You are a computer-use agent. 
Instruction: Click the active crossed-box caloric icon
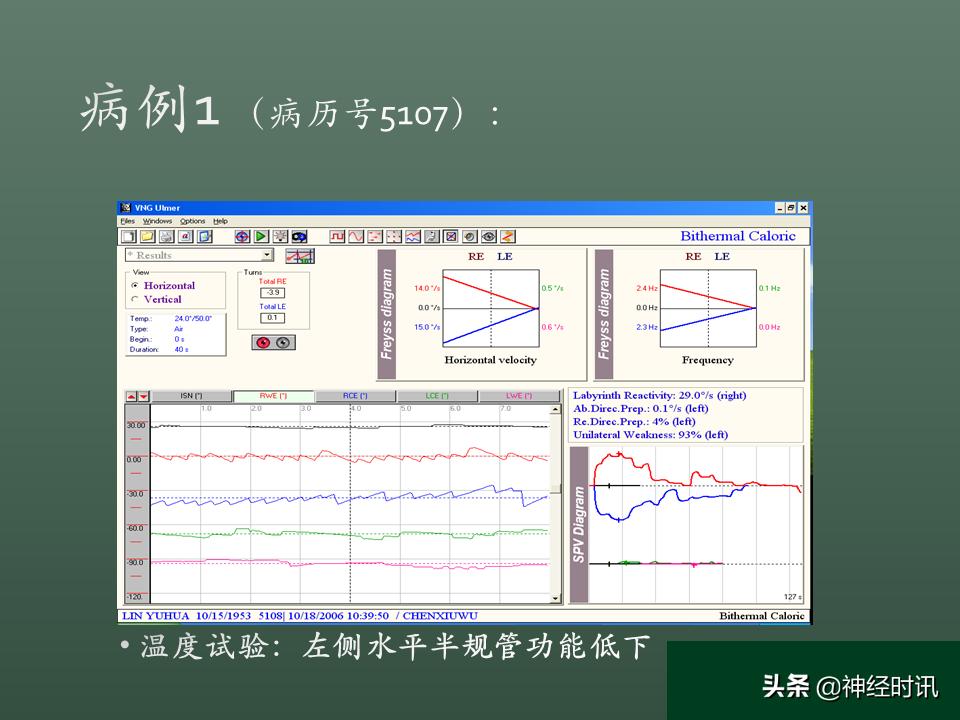[451, 236]
